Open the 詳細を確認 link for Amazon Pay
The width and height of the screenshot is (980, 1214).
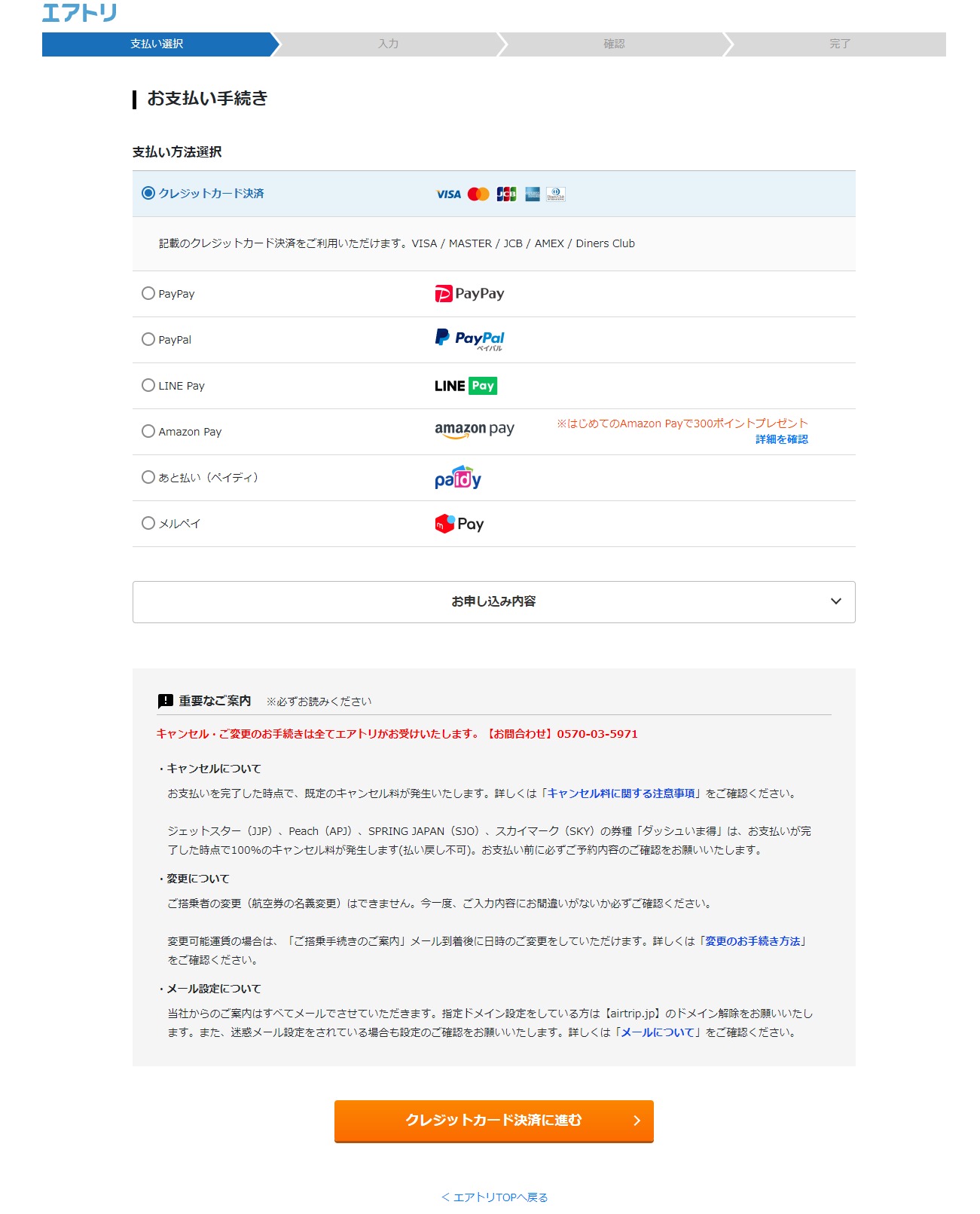pyautogui.click(x=782, y=439)
